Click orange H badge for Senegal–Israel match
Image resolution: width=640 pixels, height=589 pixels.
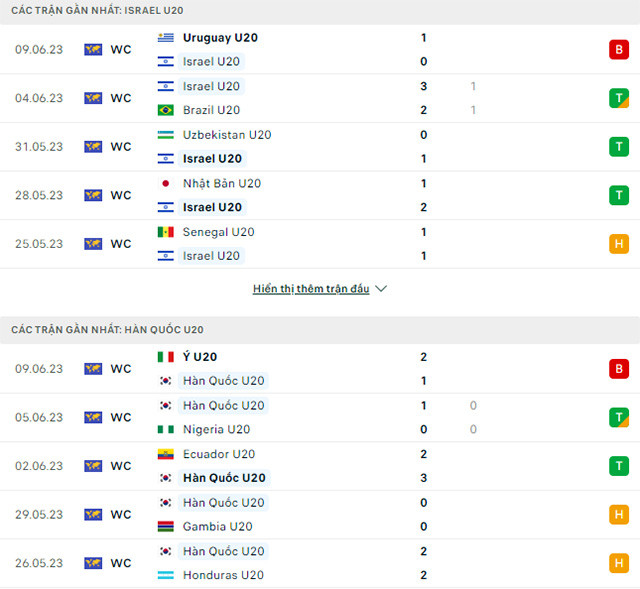pos(618,244)
